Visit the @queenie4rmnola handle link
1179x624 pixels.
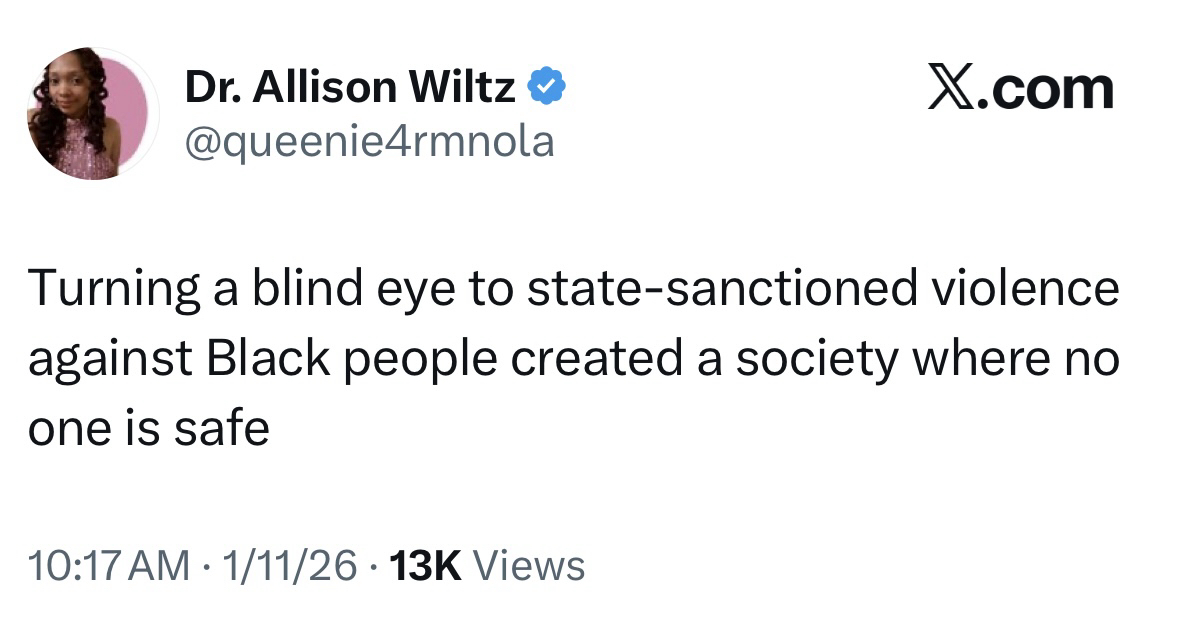click(x=368, y=142)
